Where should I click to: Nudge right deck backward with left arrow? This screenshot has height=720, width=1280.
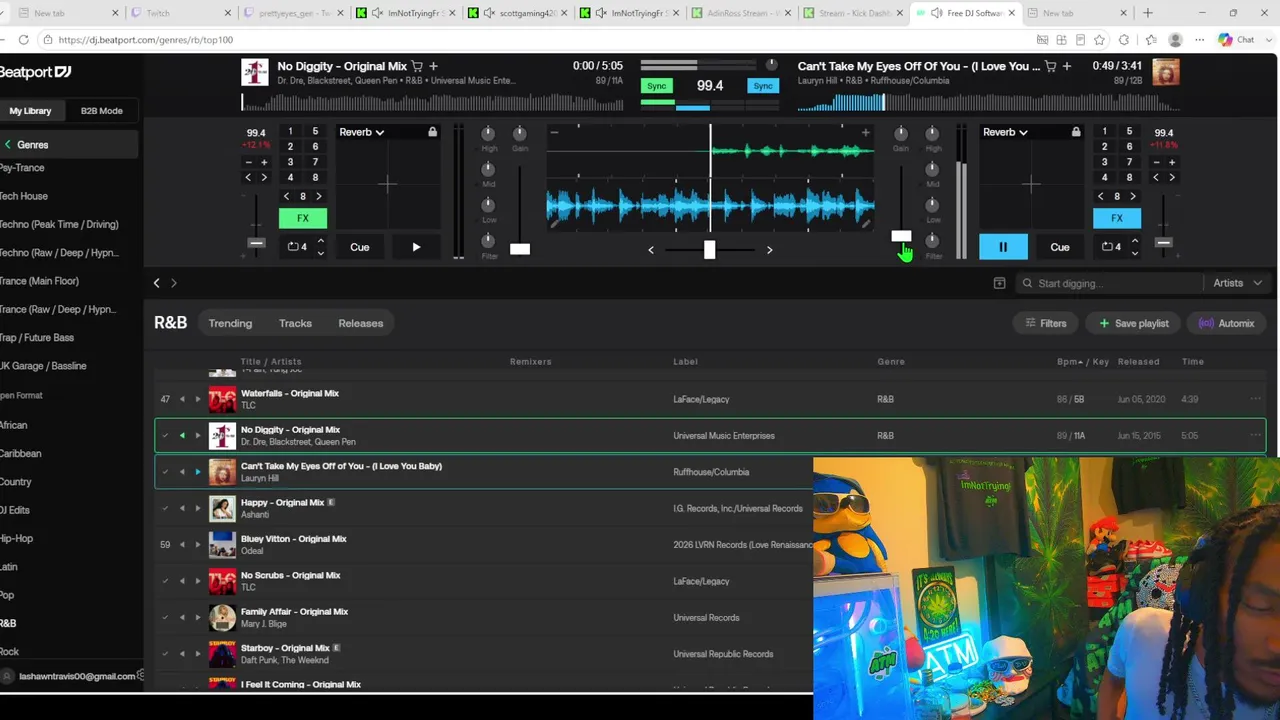click(1156, 177)
